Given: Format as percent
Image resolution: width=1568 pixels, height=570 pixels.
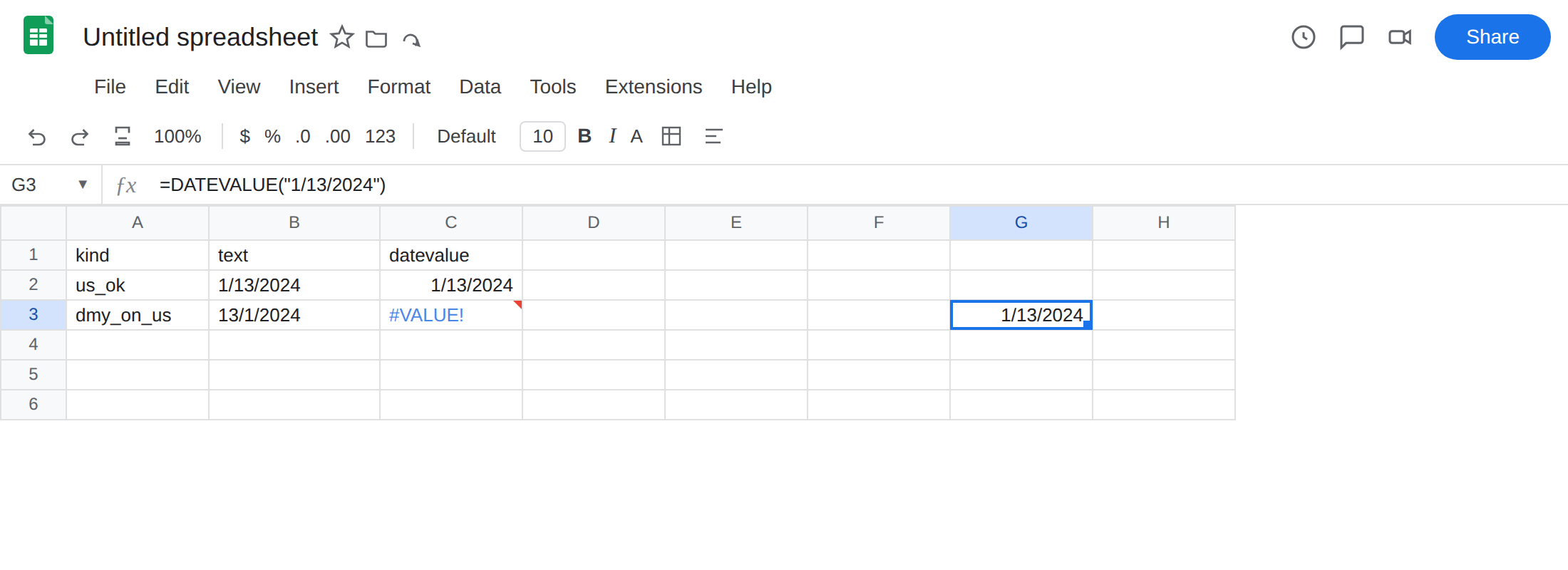Looking at the screenshot, I should (272, 136).
